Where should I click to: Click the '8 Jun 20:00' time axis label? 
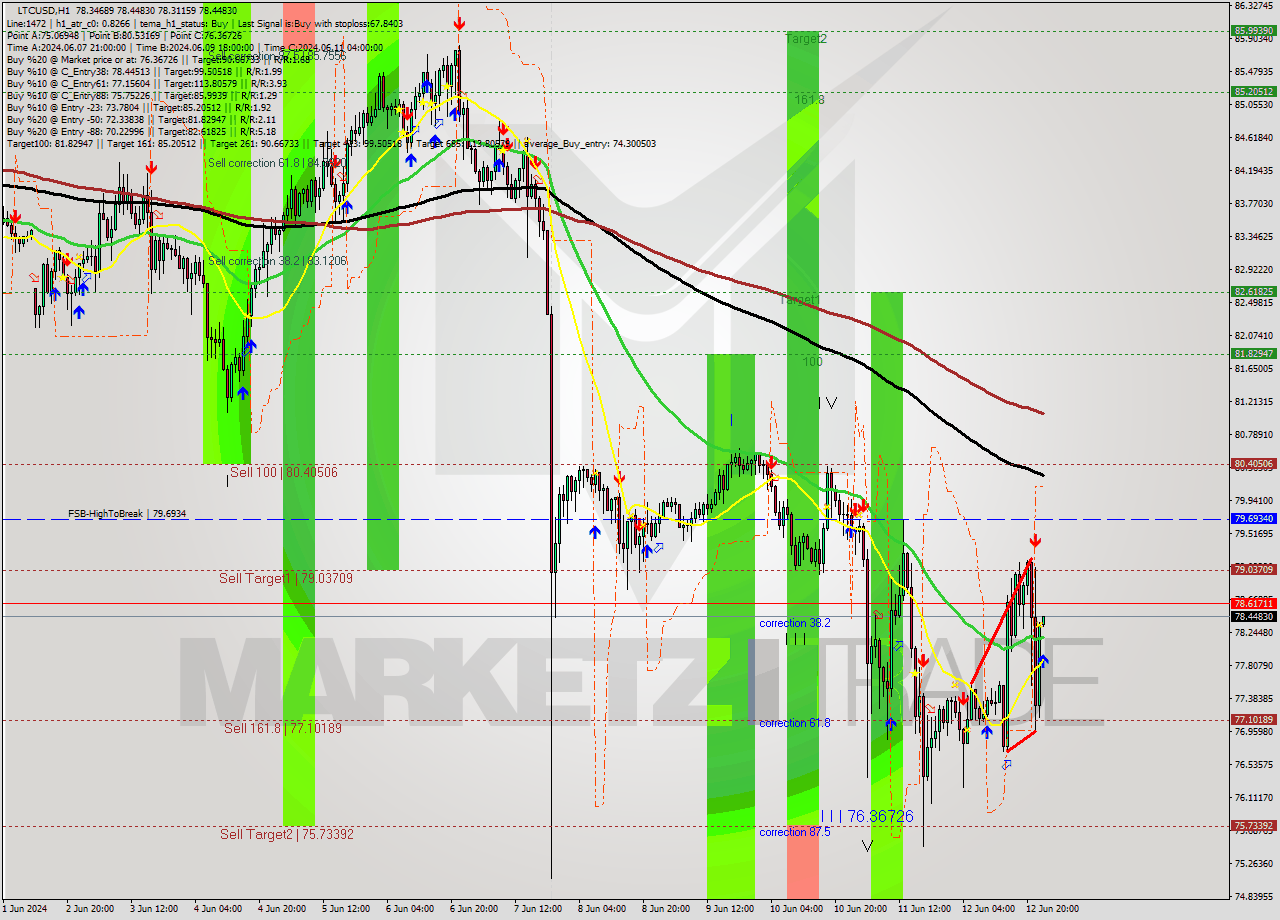(x=666, y=909)
